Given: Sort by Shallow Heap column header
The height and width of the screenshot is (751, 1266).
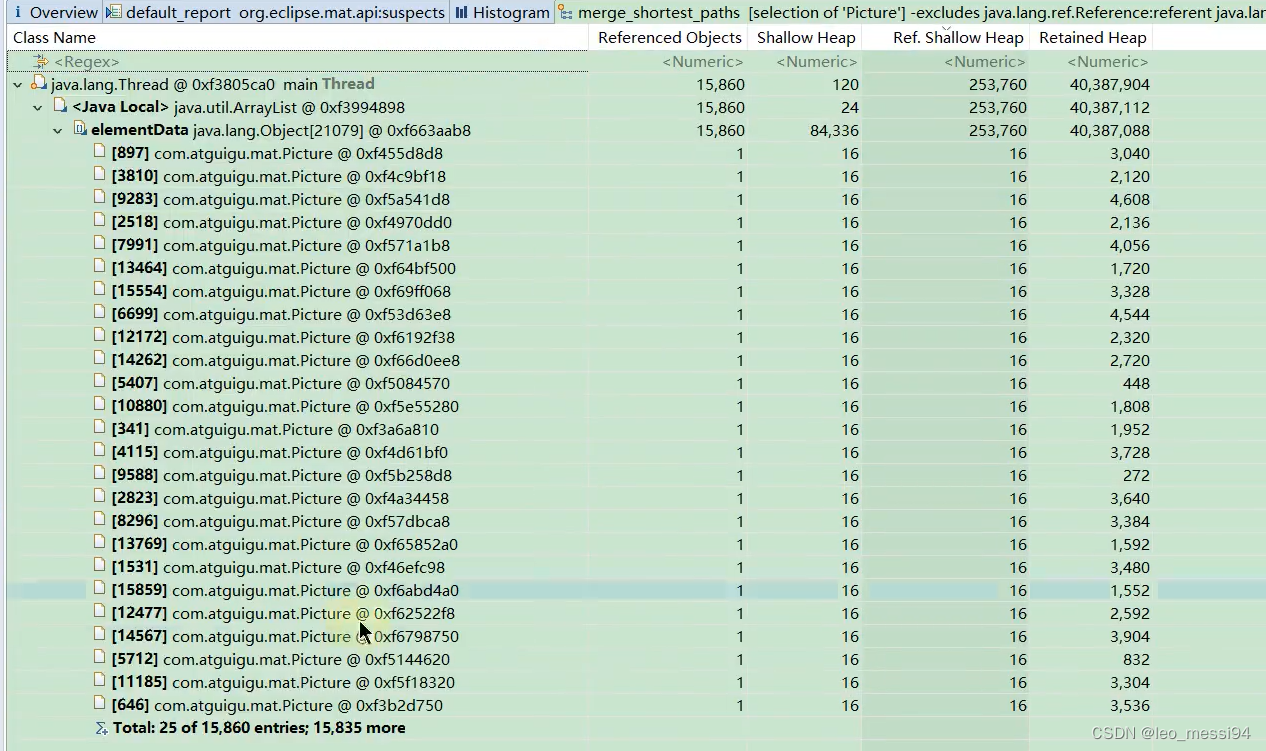Looking at the screenshot, I should coord(806,37).
